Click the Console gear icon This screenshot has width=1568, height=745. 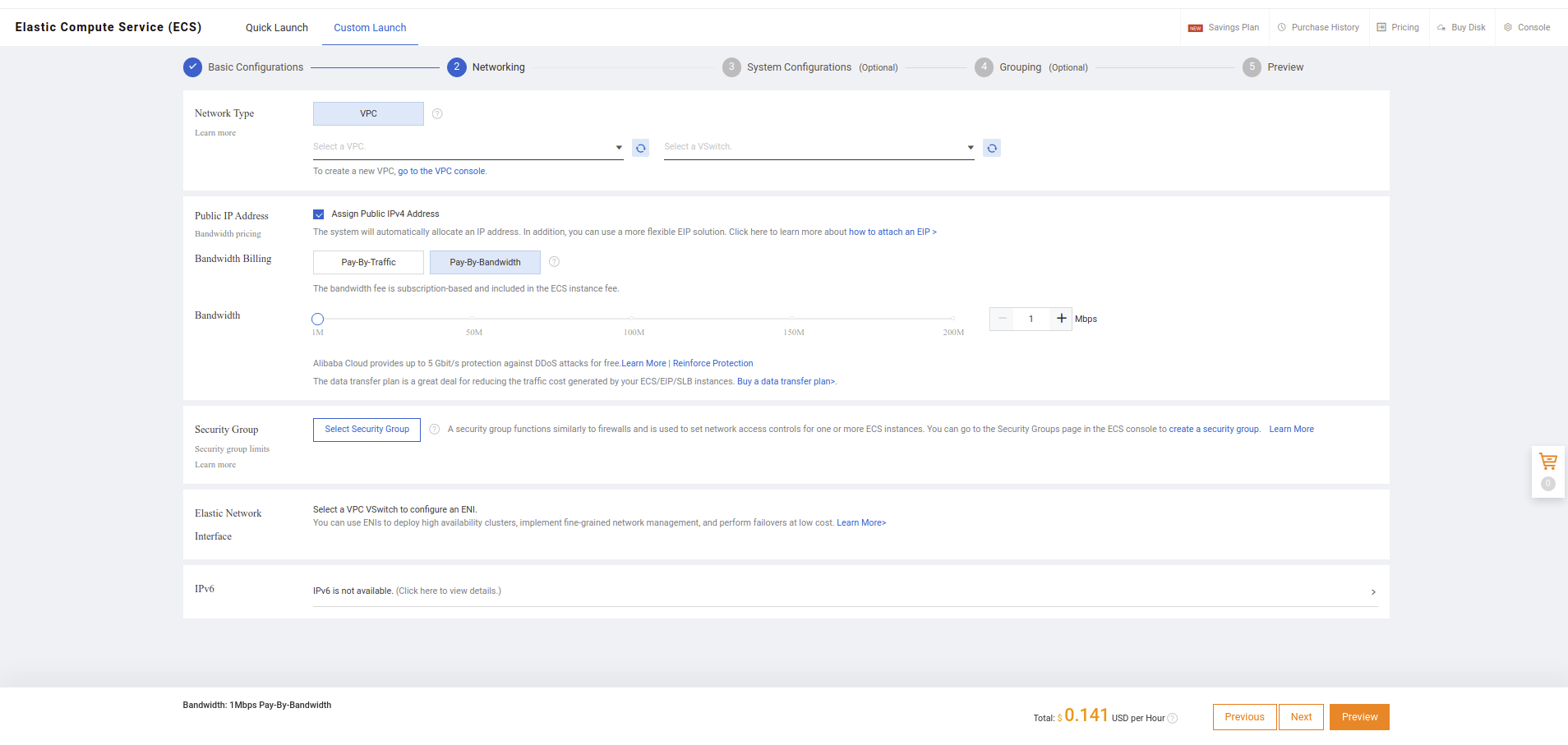coord(1508,27)
